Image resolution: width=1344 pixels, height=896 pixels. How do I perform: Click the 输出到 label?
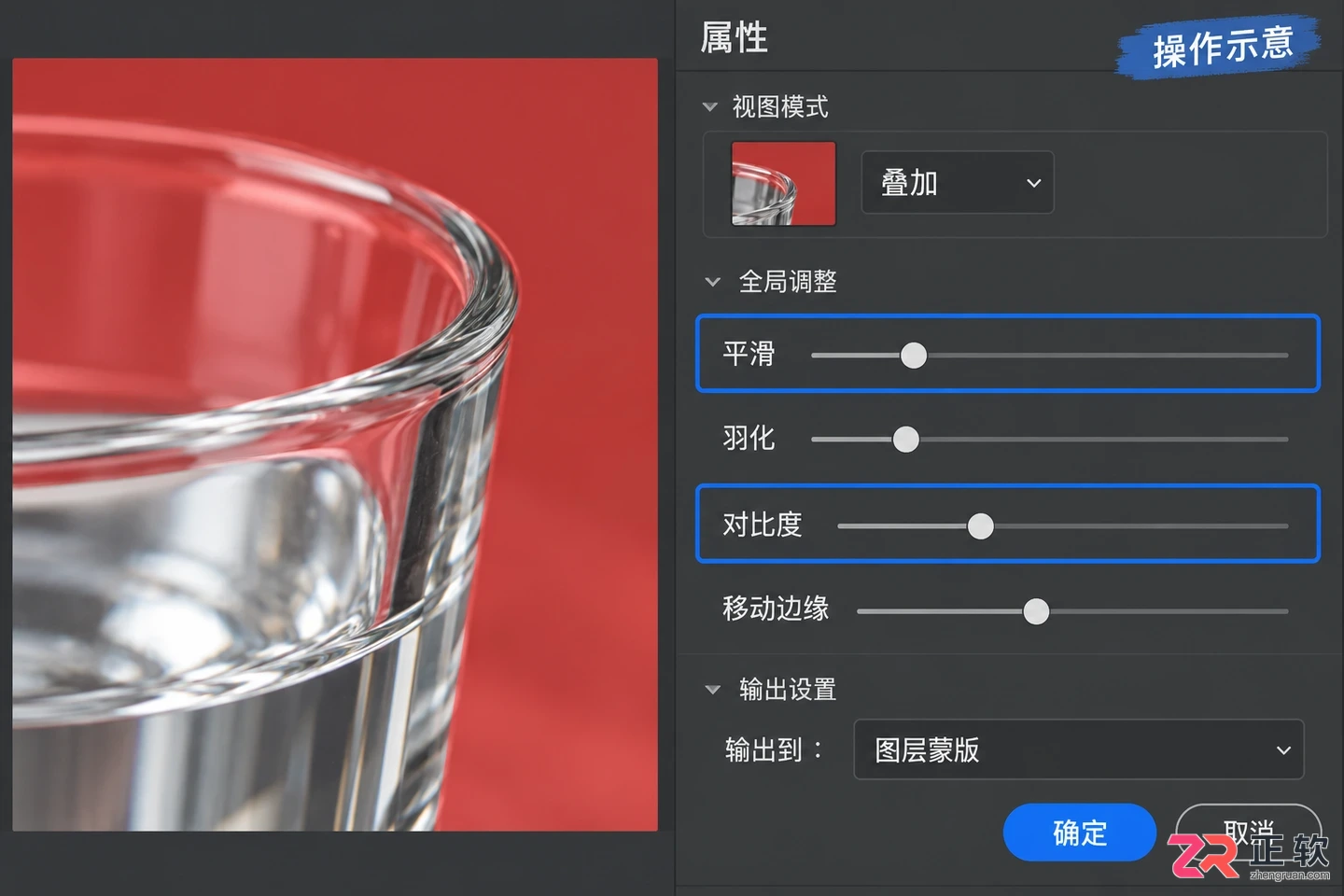(774, 749)
